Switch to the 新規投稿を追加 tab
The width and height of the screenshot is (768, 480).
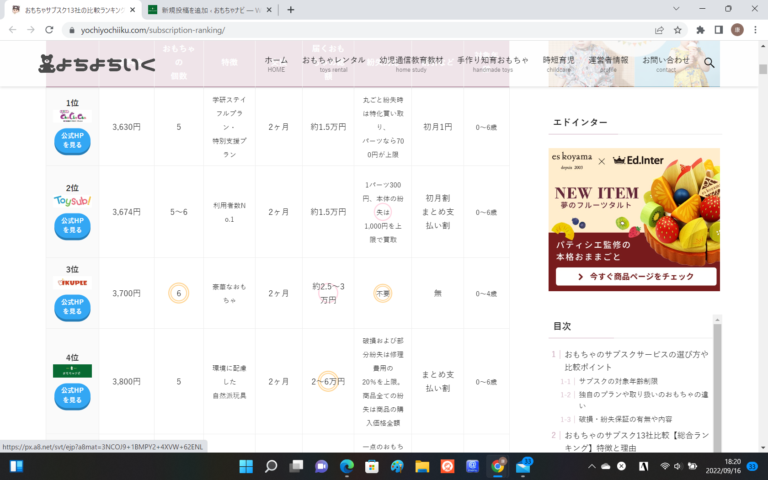pos(211,9)
